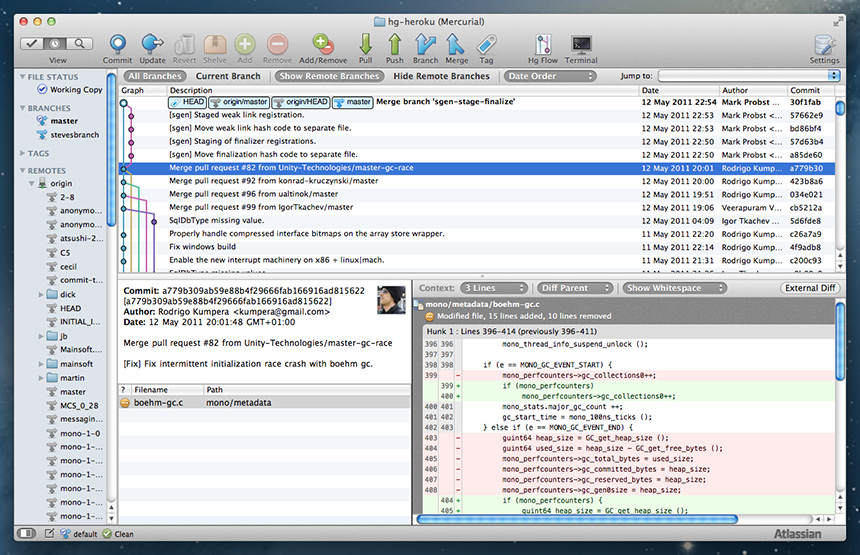Select Hide Remote Branches
860x555 pixels.
pyautogui.click(x=441, y=76)
